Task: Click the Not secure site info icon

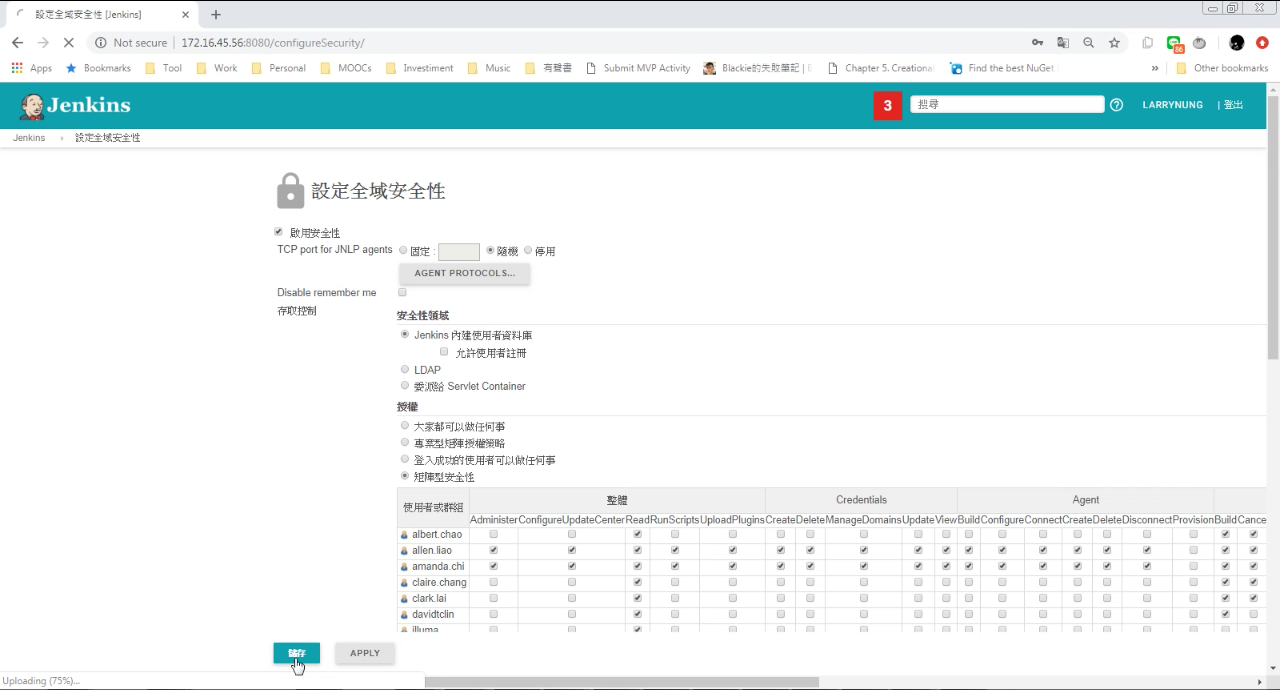Action: (x=100, y=43)
